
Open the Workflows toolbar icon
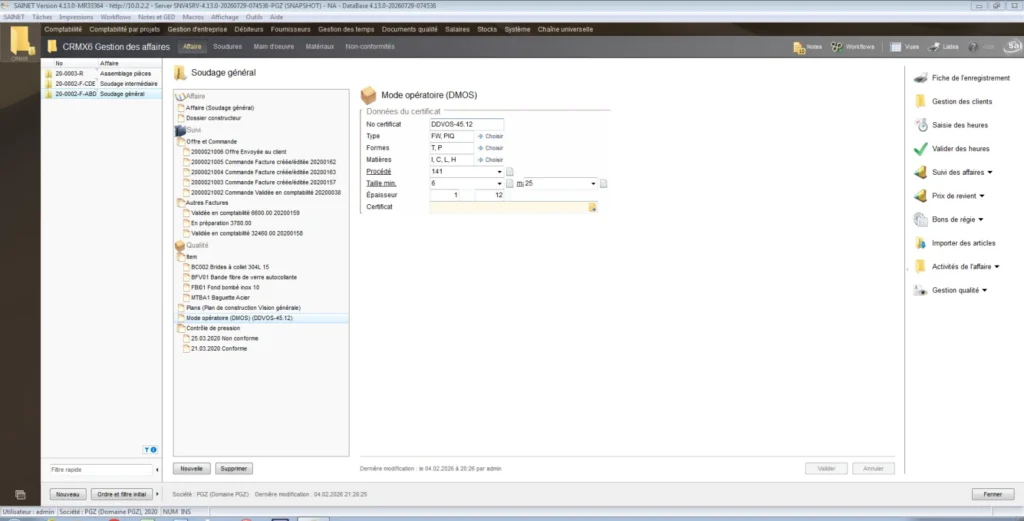click(x=836, y=47)
